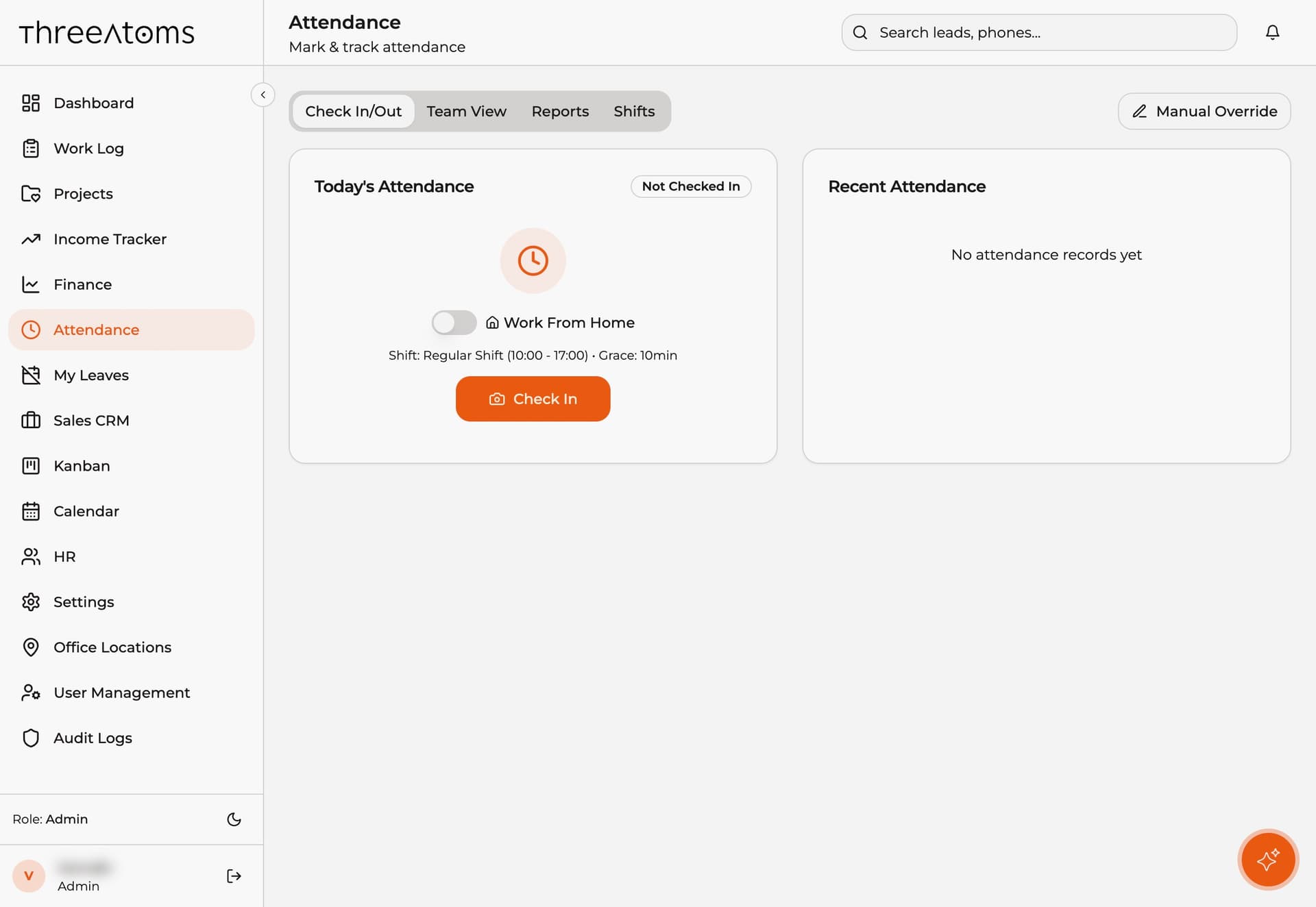
Task: Switch to the Team View tab
Action: click(x=466, y=111)
